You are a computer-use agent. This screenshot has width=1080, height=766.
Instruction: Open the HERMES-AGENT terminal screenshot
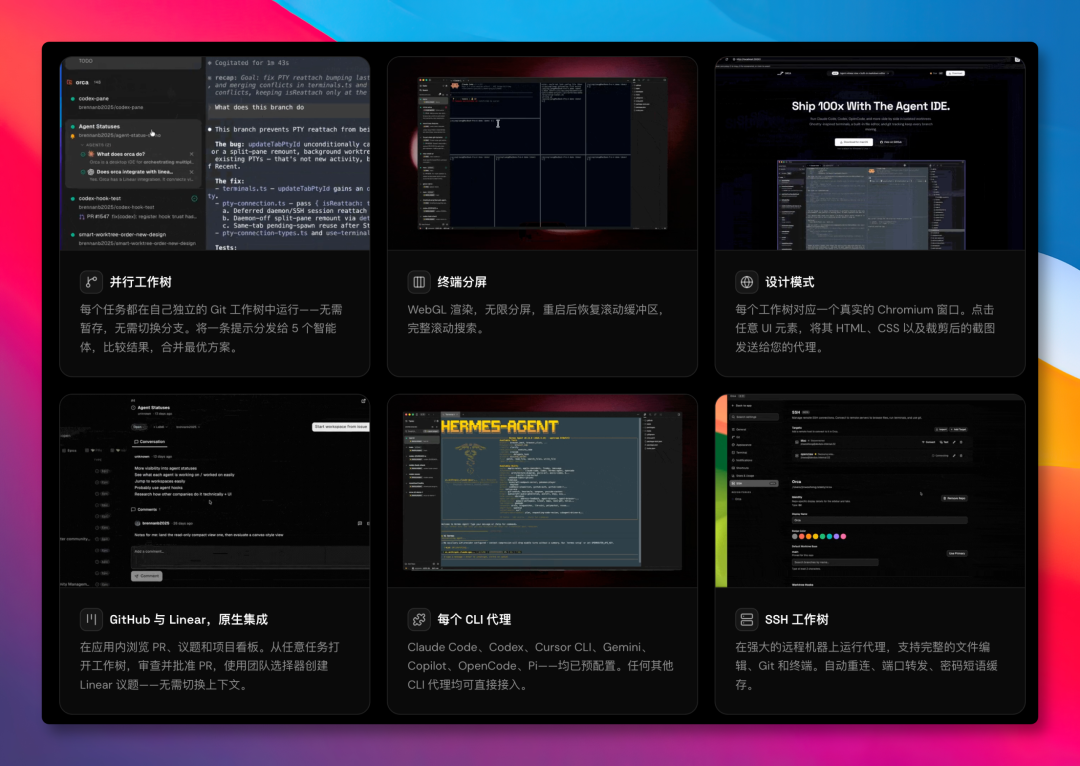tap(542, 490)
